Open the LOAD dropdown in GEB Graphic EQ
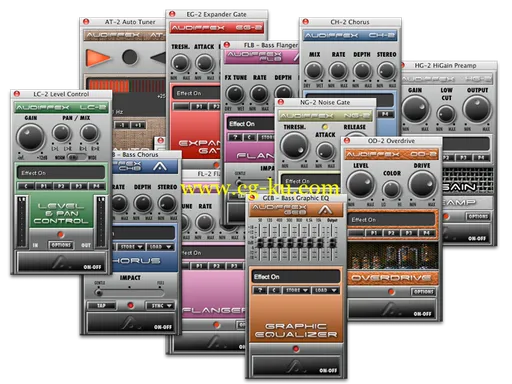 coord(325,290)
